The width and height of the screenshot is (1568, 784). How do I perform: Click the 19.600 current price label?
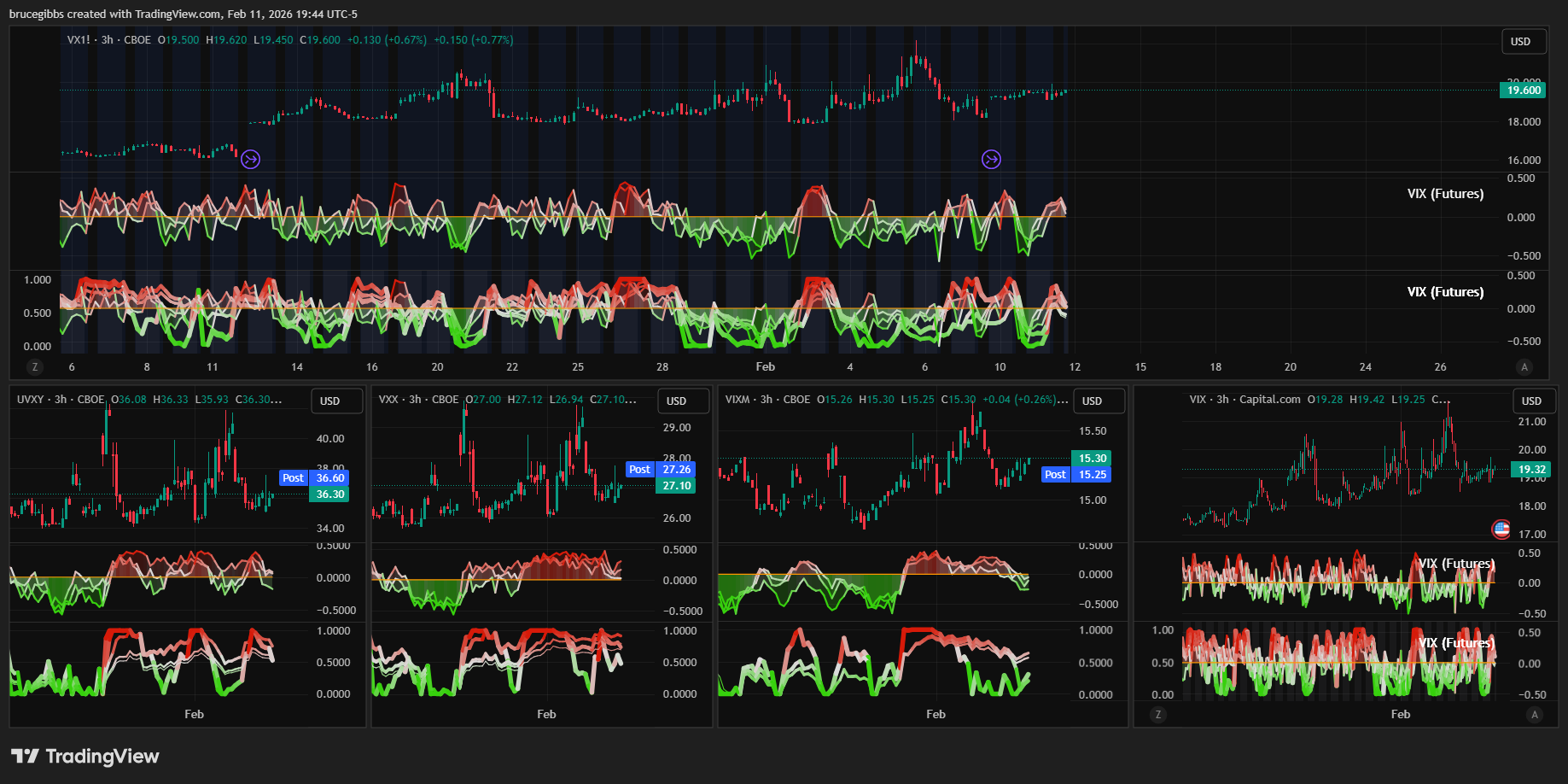point(1523,91)
